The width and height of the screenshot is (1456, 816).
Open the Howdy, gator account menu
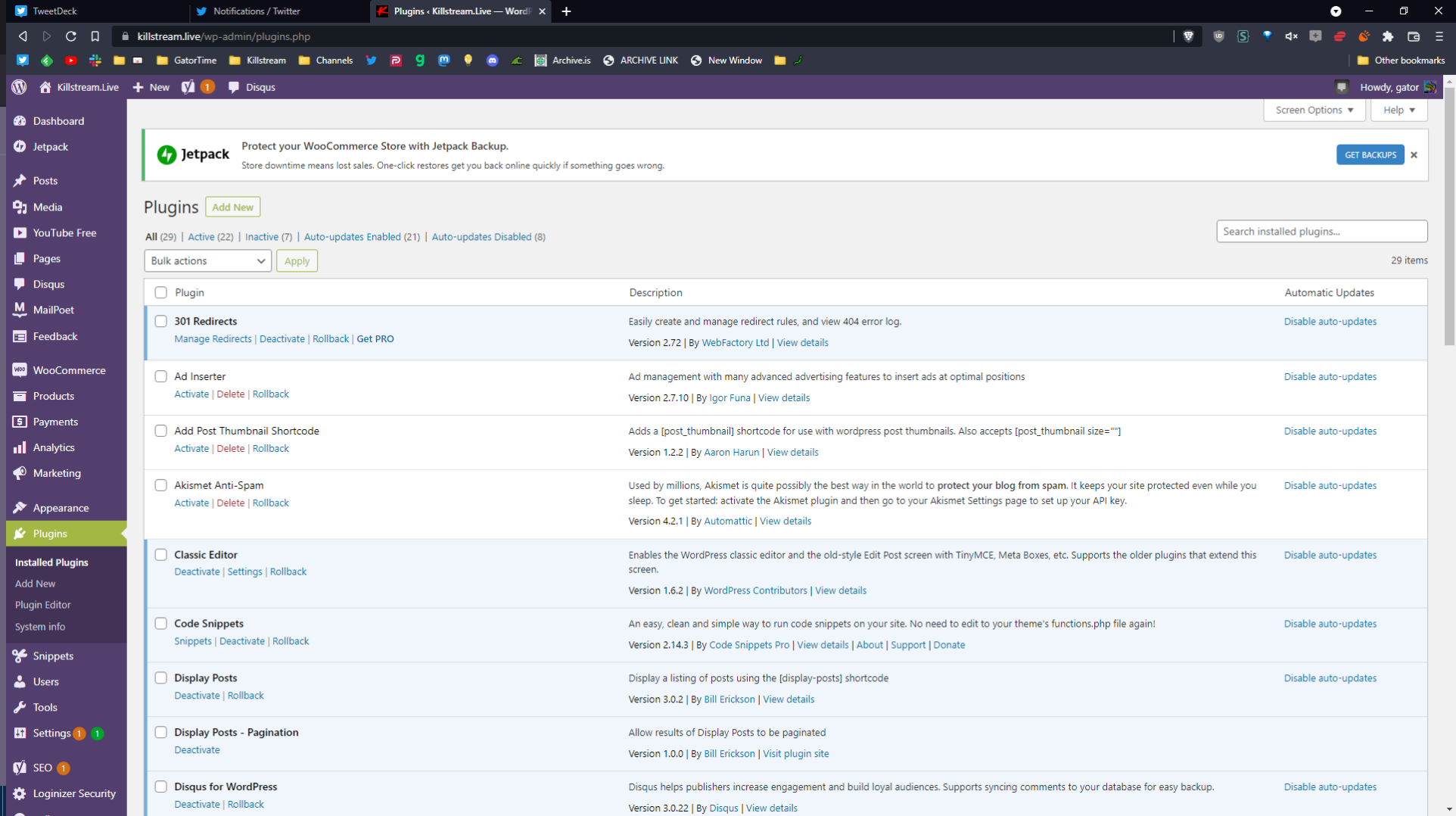[x=1398, y=87]
